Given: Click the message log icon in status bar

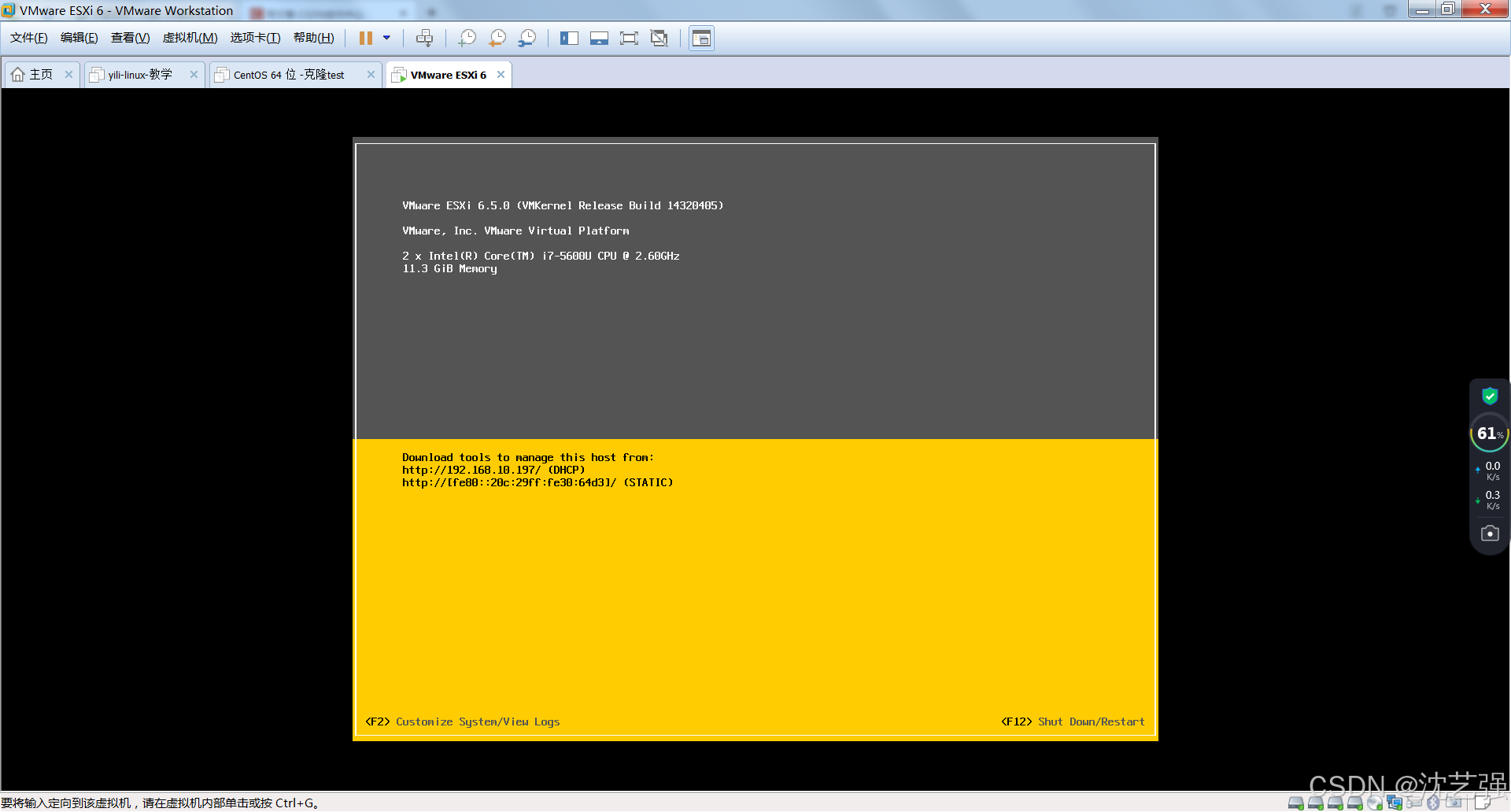Looking at the screenshot, I should pyautogui.click(x=1483, y=803).
